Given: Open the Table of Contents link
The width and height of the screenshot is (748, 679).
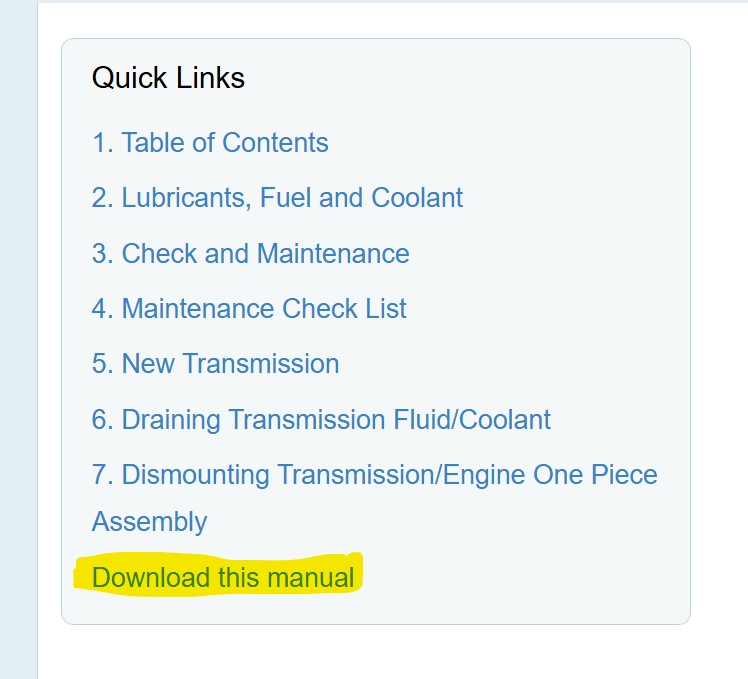Looking at the screenshot, I should point(210,143).
